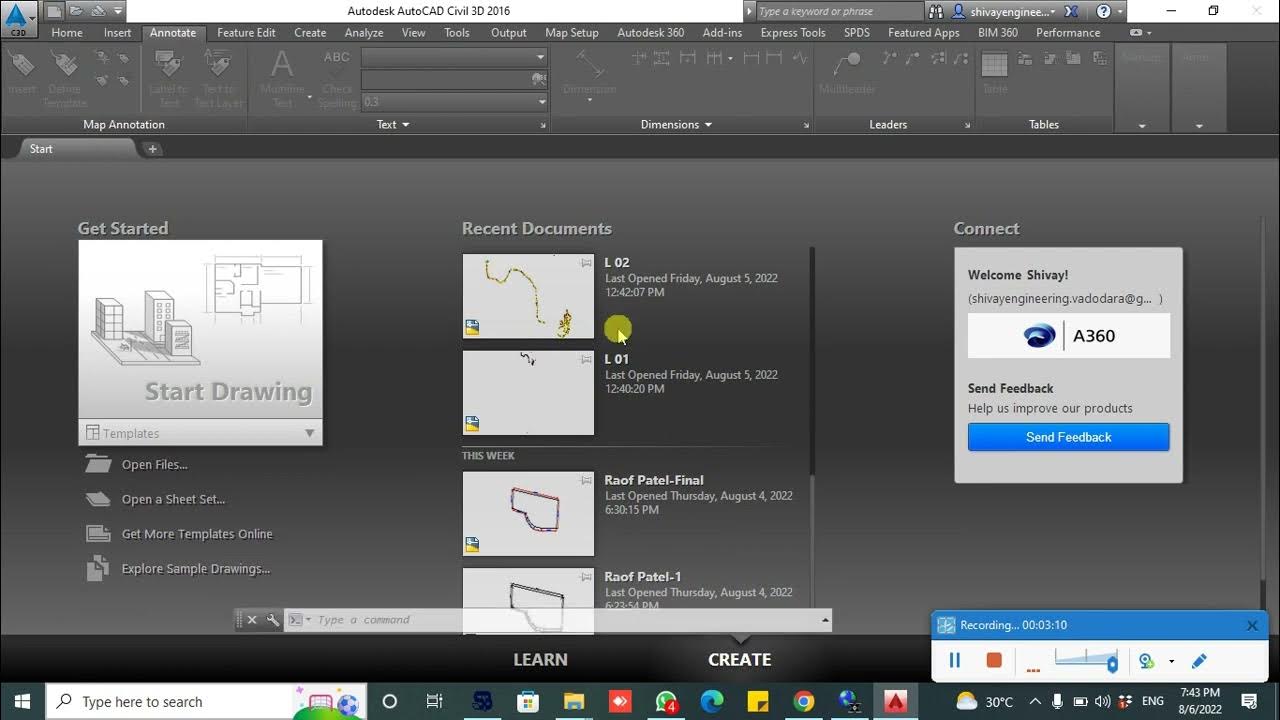Open the signed-in user account dropdown
1280x720 pixels.
pos(1005,11)
